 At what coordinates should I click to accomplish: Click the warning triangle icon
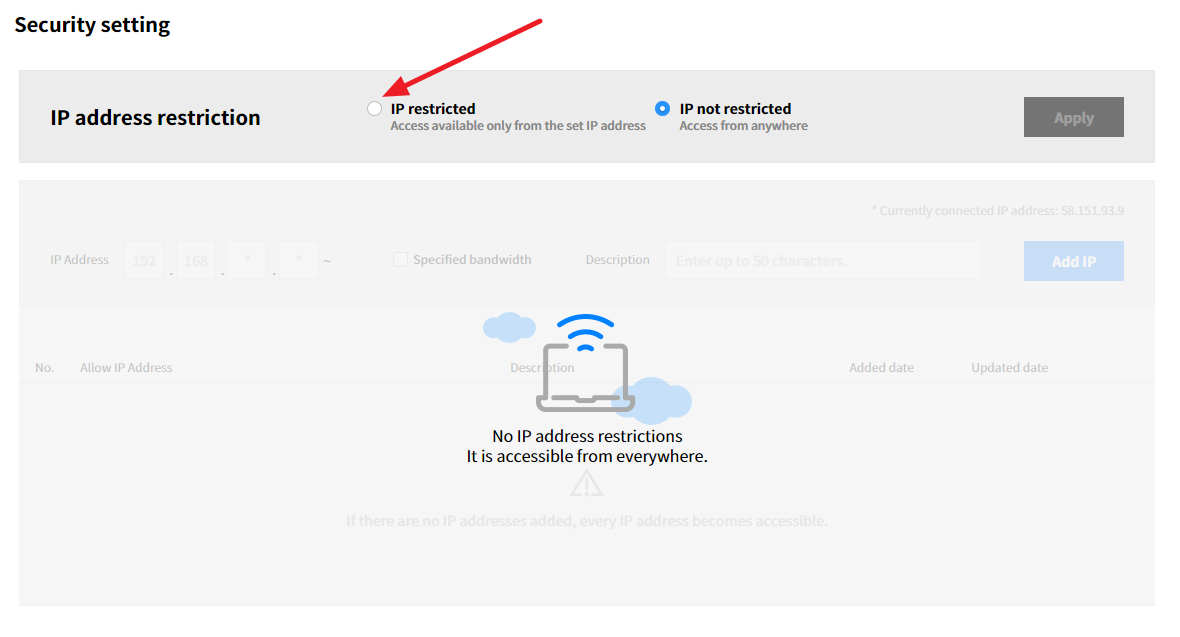pyautogui.click(x=586, y=483)
